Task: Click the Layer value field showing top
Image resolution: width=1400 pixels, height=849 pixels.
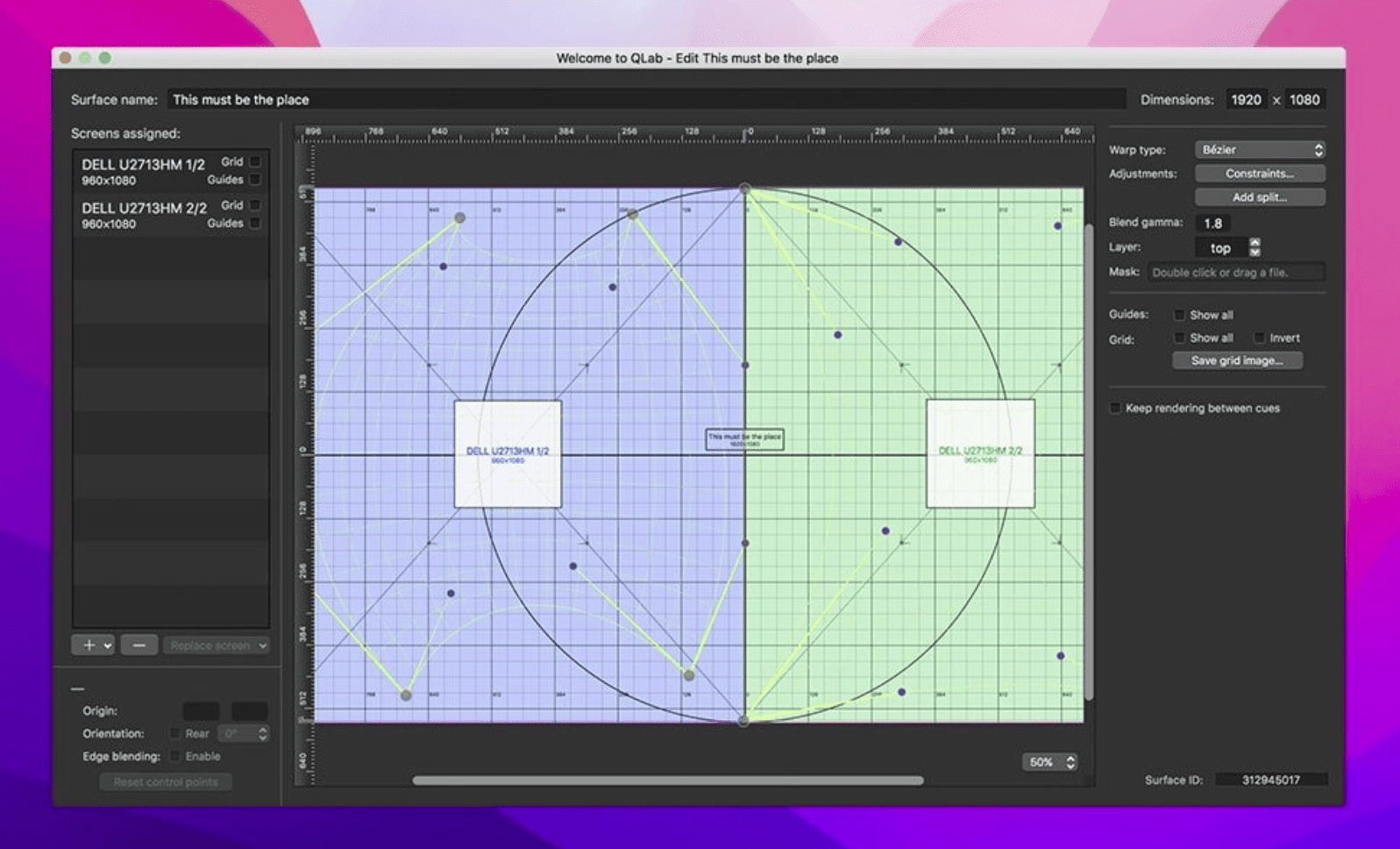Action: click(x=1220, y=248)
